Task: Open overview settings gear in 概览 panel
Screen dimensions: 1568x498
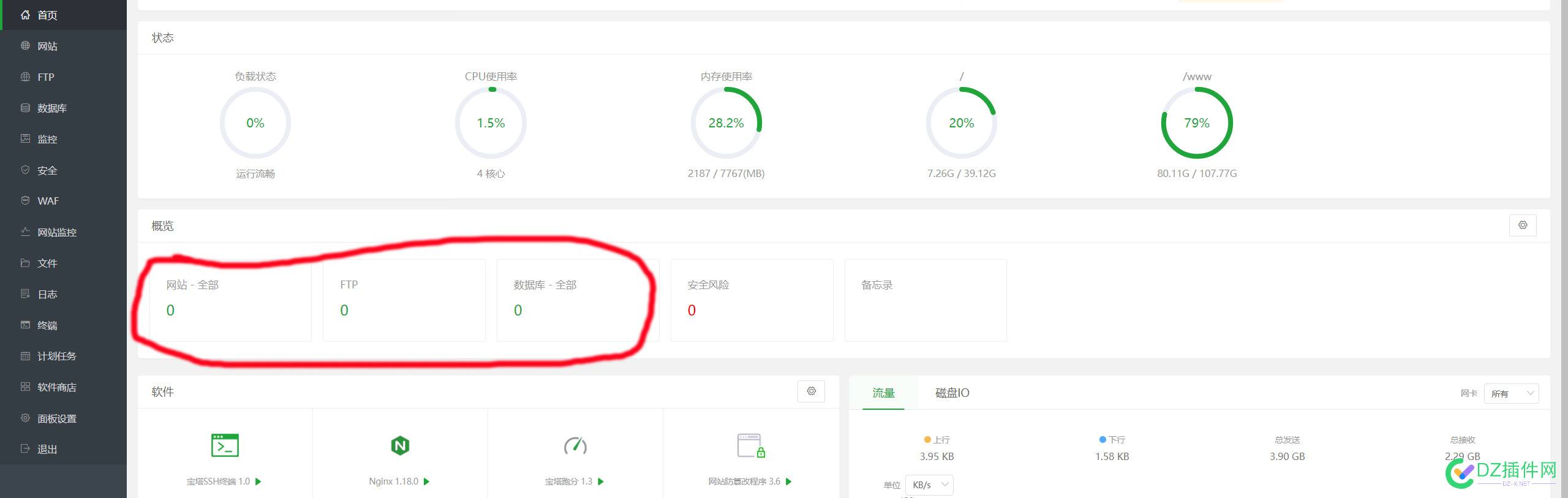Action: (1523, 225)
